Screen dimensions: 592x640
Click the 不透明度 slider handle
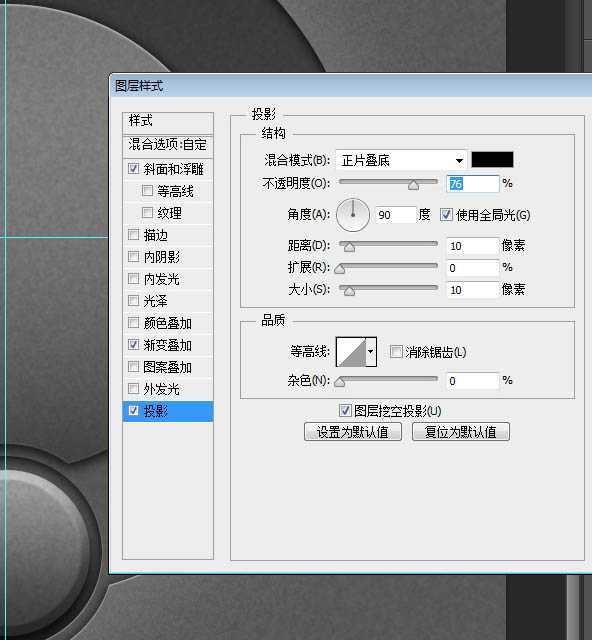point(413,186)
